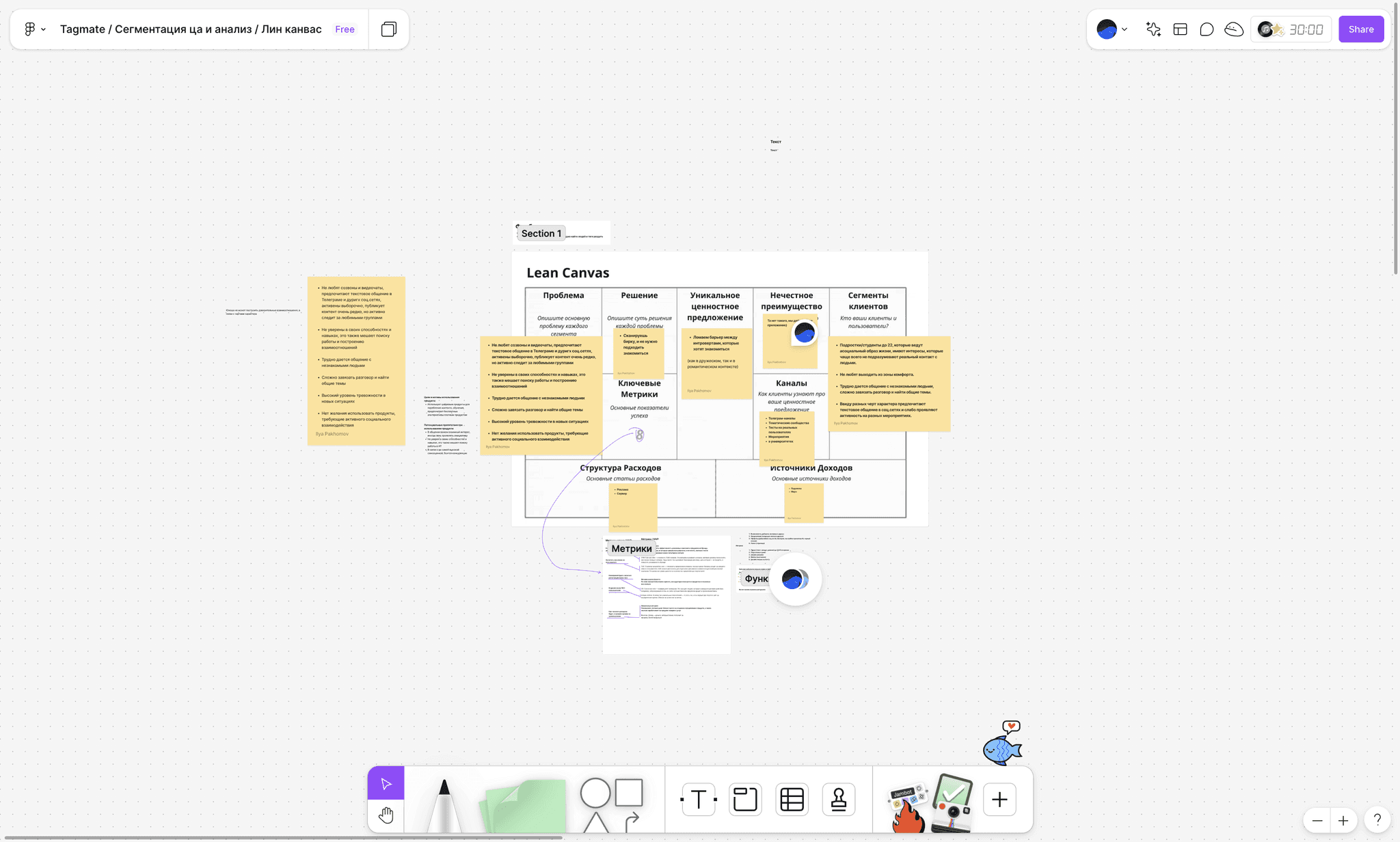1400x842 pixels.
Task: Select the Move cursor tool
Action: coord(386,783)
